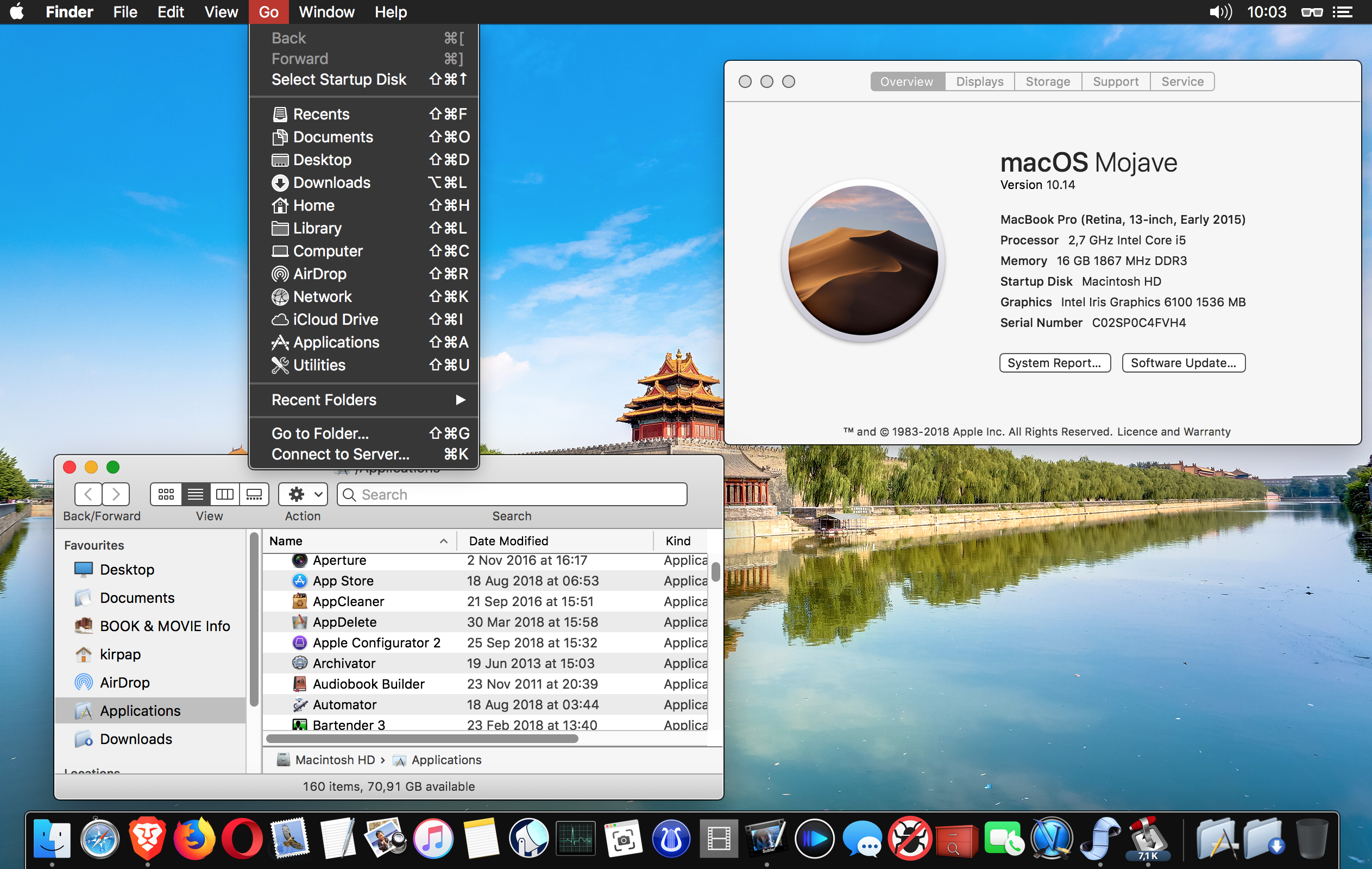Click the Software Update button
Screen dimensions: 1372x869
(x=1183, y=363)
